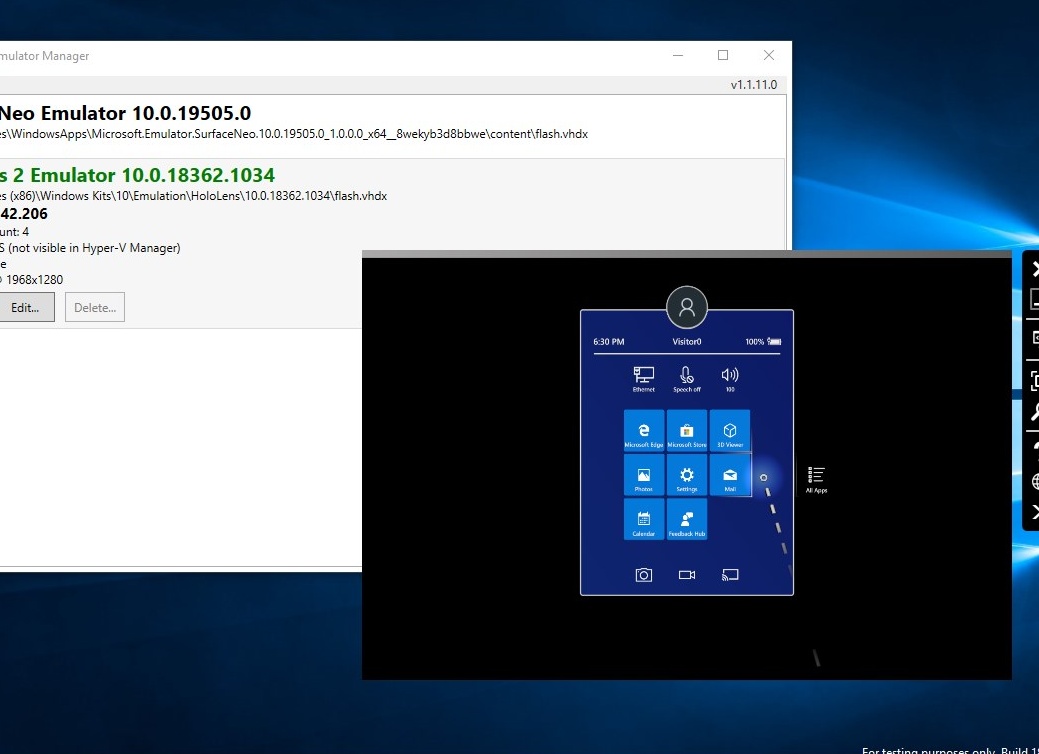
Task: Start video recording from the Start menu
Action: pos(686,574)
